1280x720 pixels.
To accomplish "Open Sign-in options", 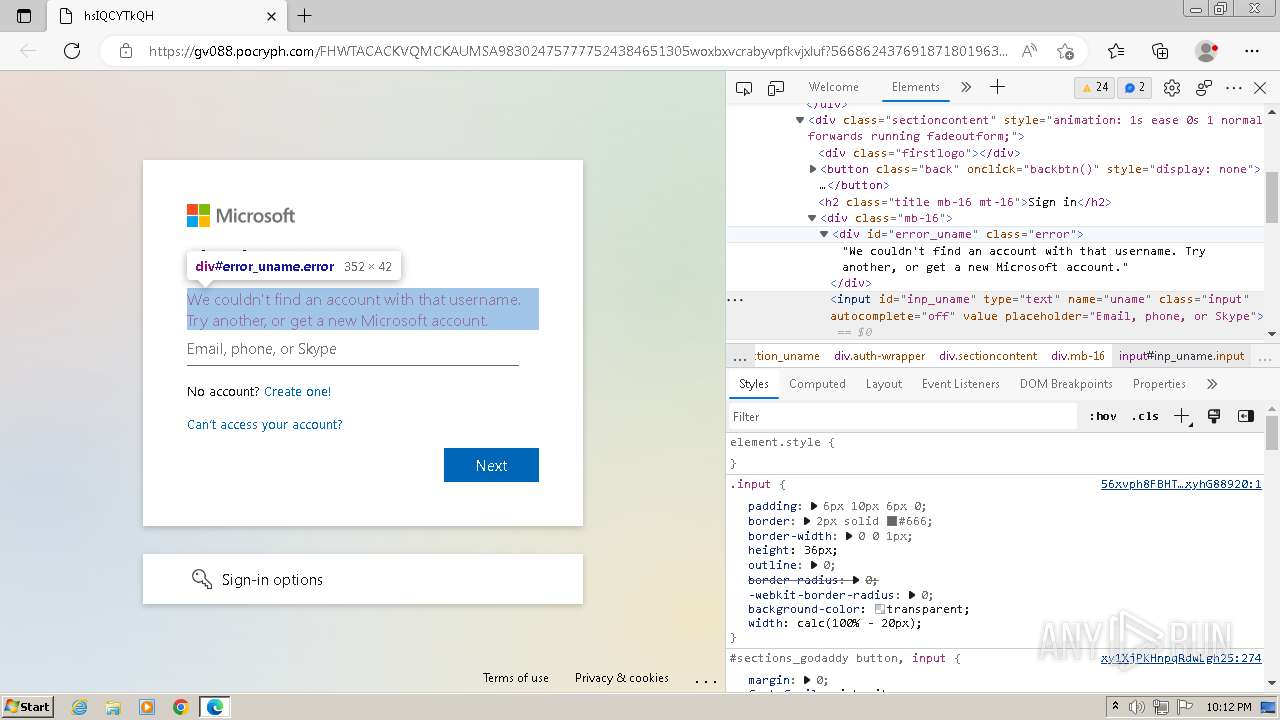I will [x=363, y=579].
